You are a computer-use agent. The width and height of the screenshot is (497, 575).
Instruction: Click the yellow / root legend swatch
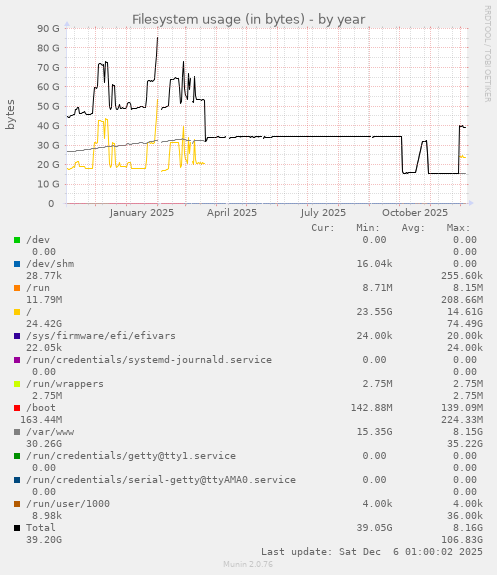click(17, 312)
